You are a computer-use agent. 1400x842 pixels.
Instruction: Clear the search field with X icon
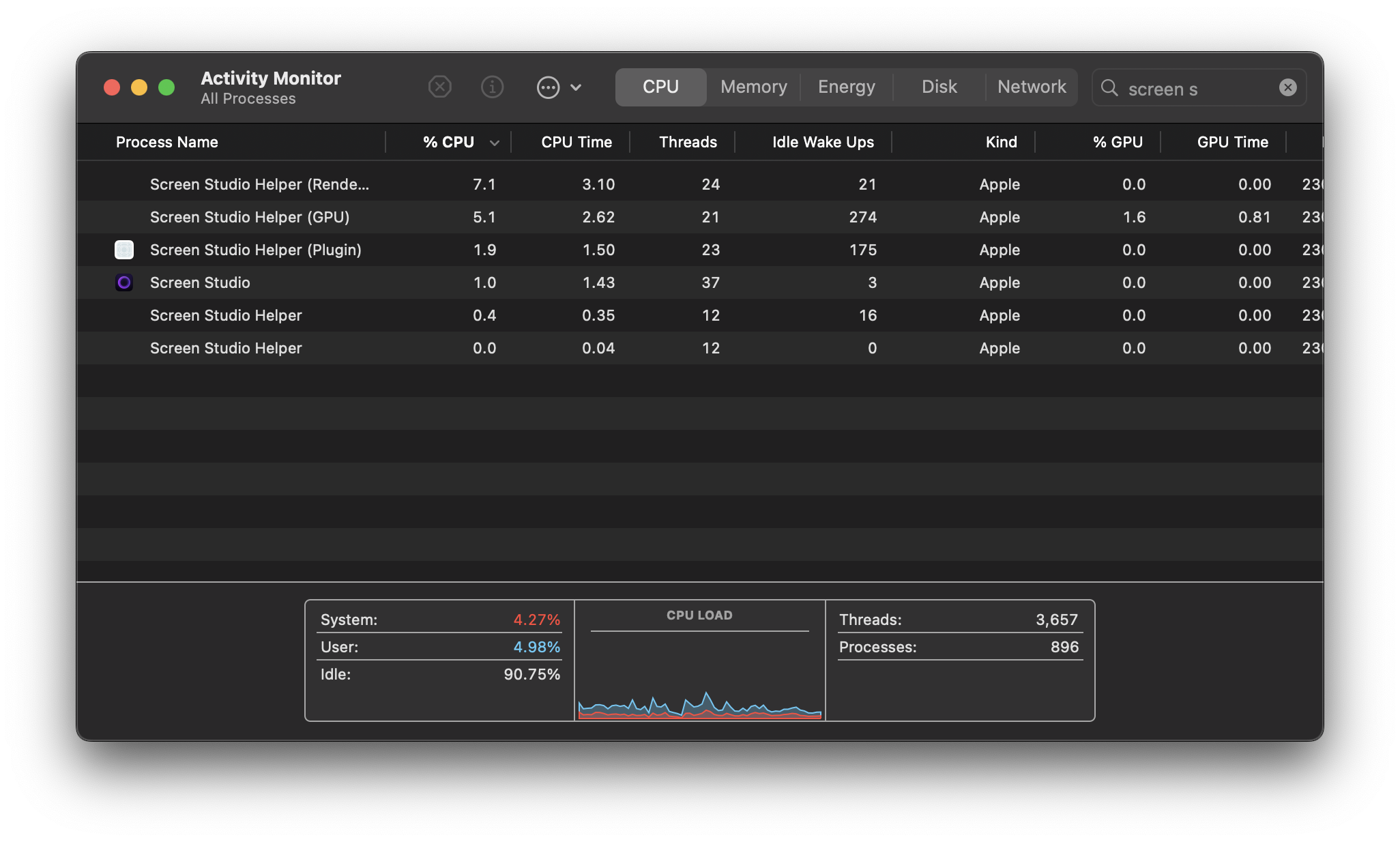pyautogui.click(x=1287, y=87)
